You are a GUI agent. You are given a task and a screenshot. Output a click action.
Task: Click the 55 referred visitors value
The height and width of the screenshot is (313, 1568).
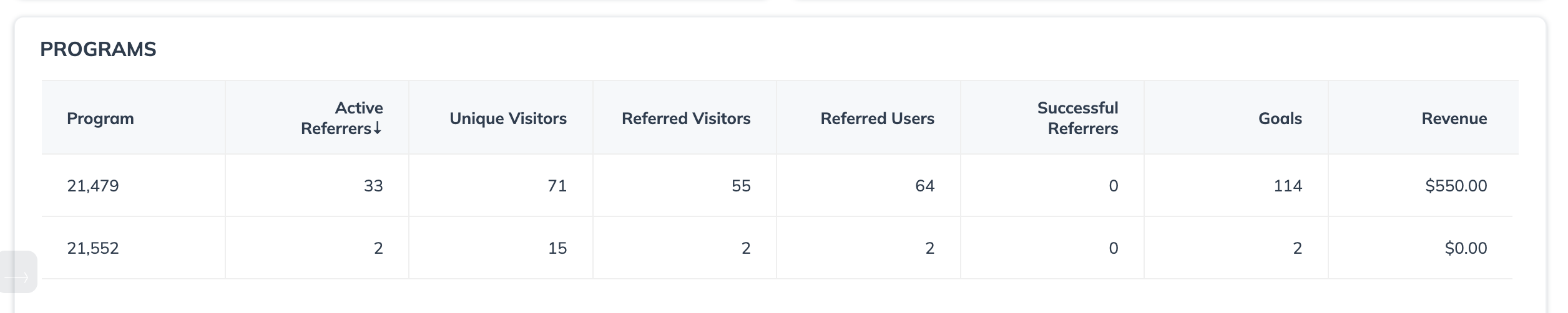tap(741, 186)
